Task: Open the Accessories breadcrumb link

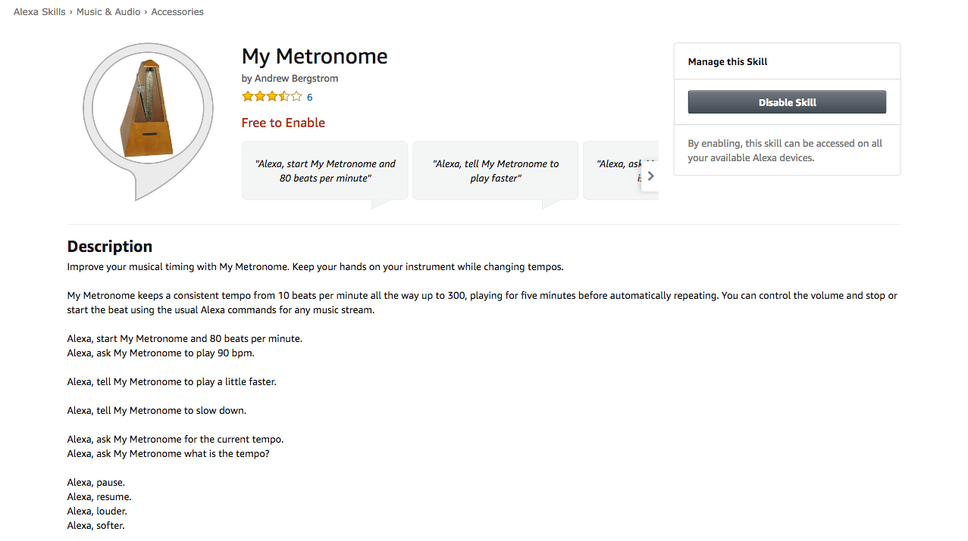Action: click(x=177, y=12)
